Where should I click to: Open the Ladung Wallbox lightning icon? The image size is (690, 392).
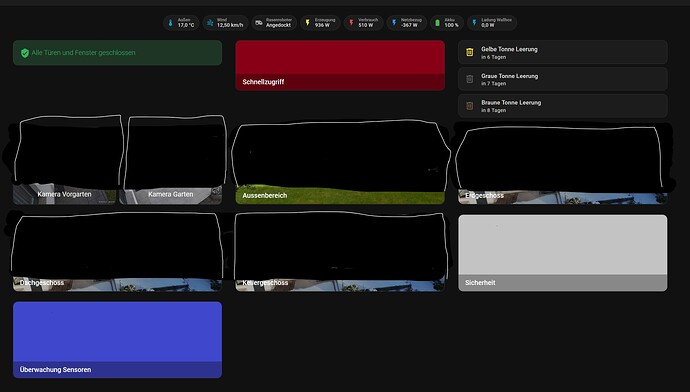pos(474,22)
